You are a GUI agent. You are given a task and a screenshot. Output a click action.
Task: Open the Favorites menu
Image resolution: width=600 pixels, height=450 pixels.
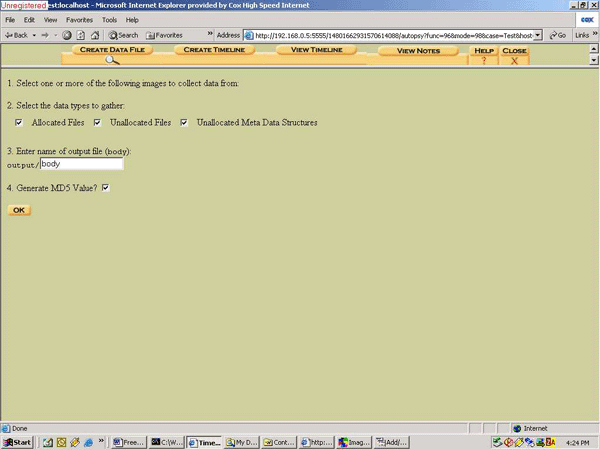point(78,19)
